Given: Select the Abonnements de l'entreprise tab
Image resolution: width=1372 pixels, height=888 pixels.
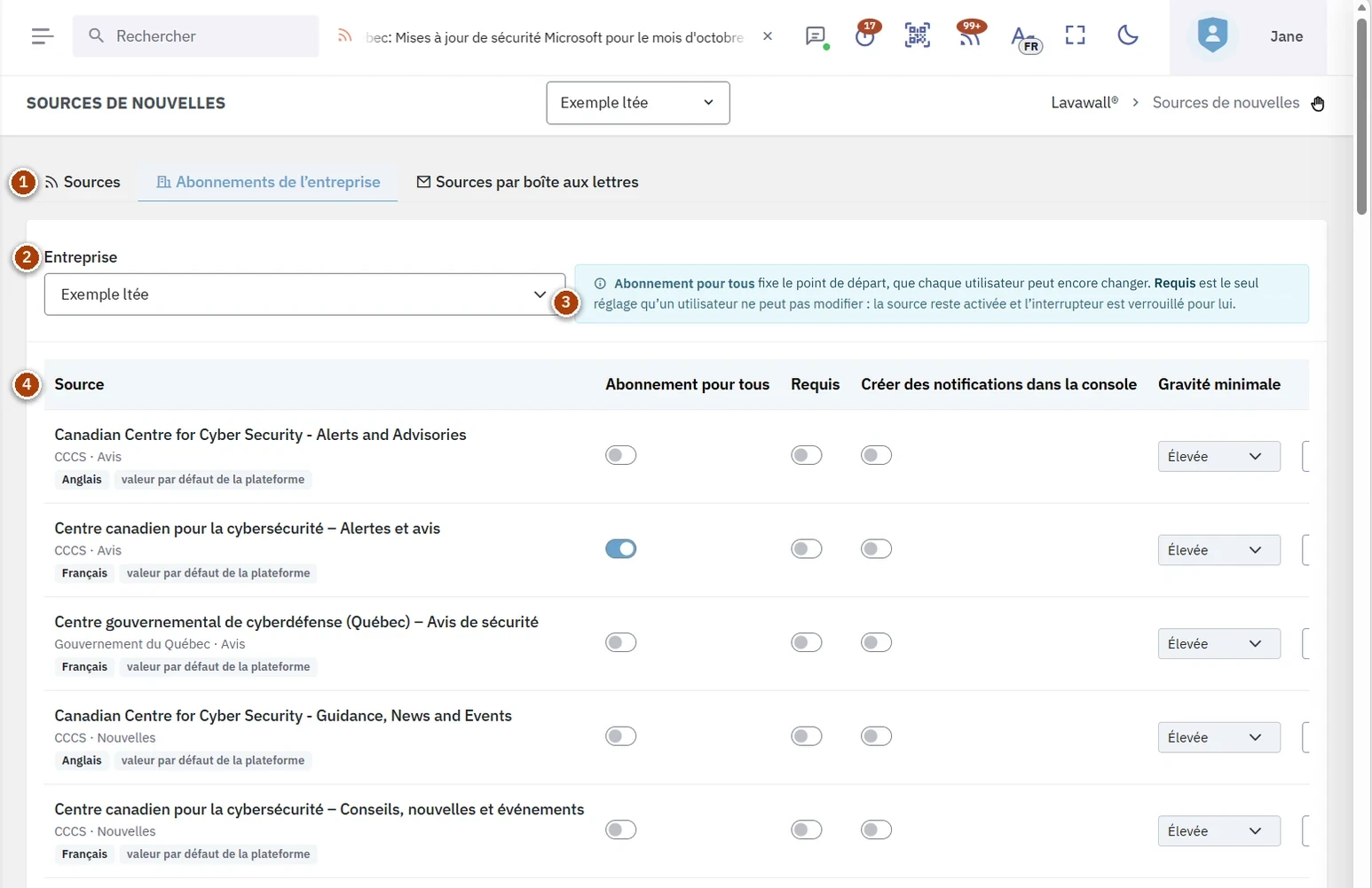Looking at the screenshot, I should coord(268,182).
